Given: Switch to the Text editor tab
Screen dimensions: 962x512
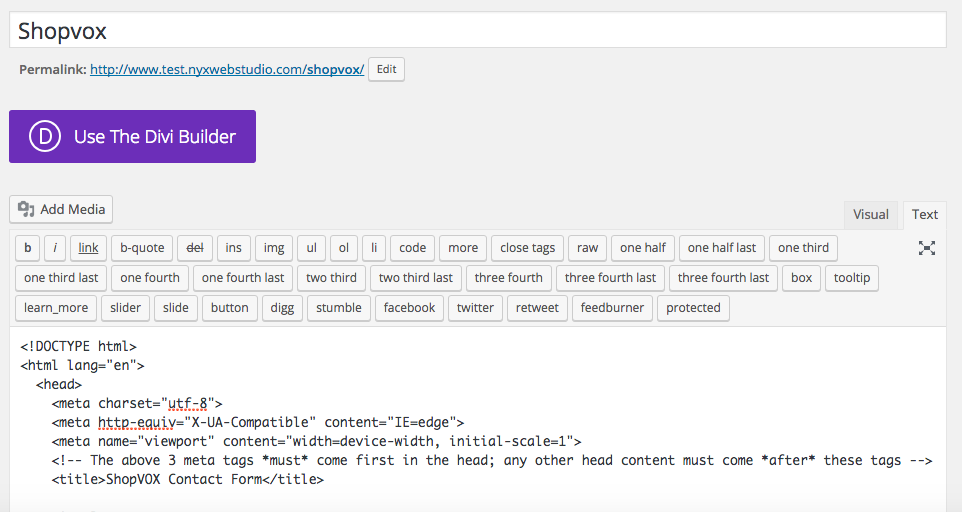Looking at the screenshot, I should pos(925,215).
